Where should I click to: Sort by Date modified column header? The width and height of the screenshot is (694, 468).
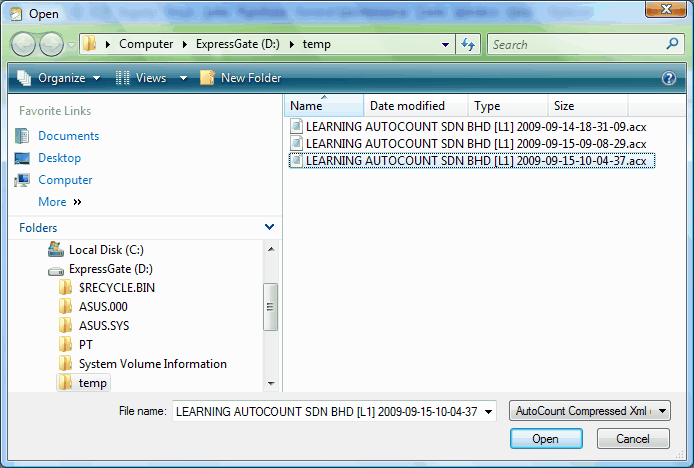pyautogui.click(x=416, y=106)
